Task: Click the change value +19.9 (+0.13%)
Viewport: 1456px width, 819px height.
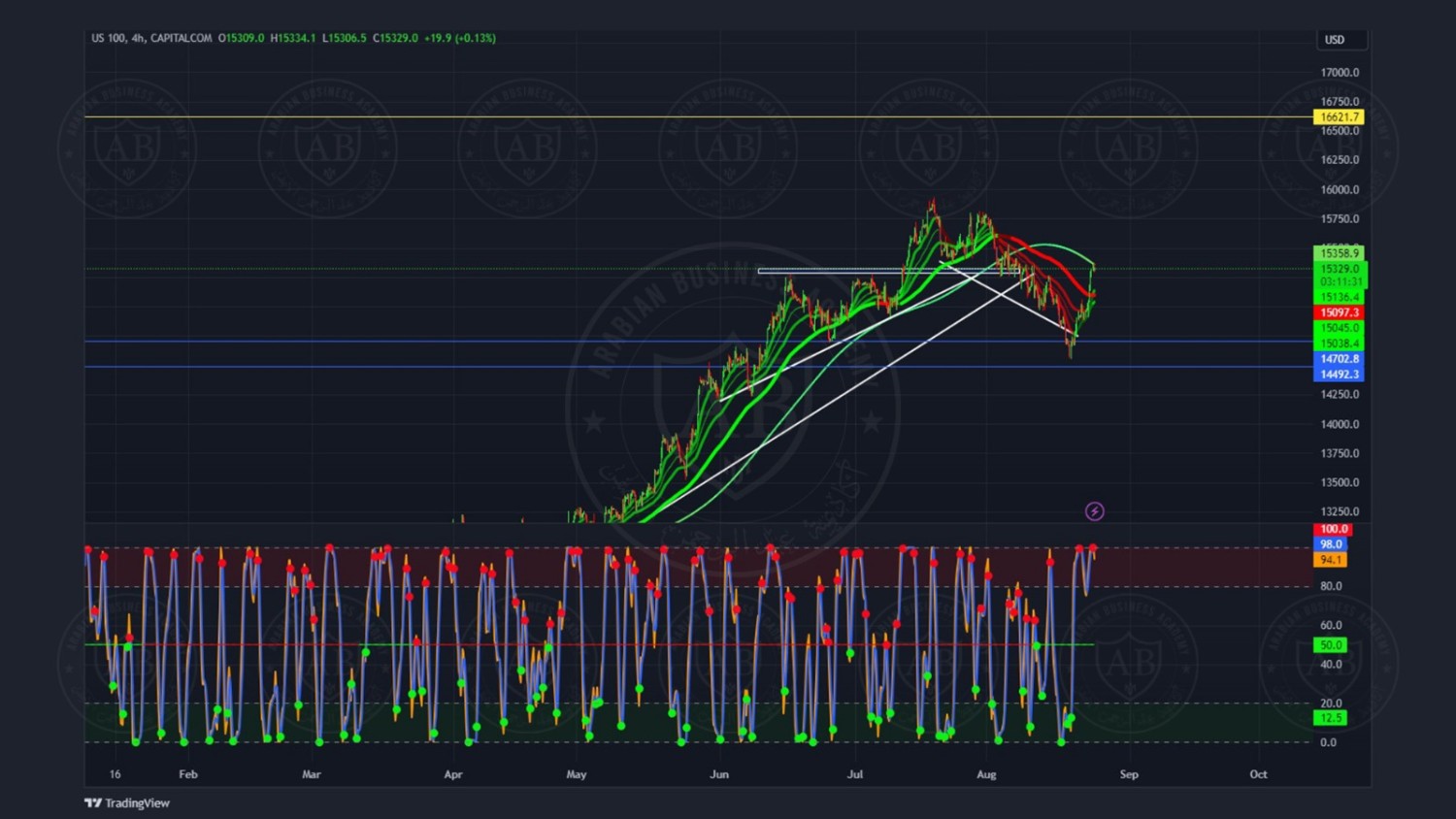Action: click(x=460, y=38)
